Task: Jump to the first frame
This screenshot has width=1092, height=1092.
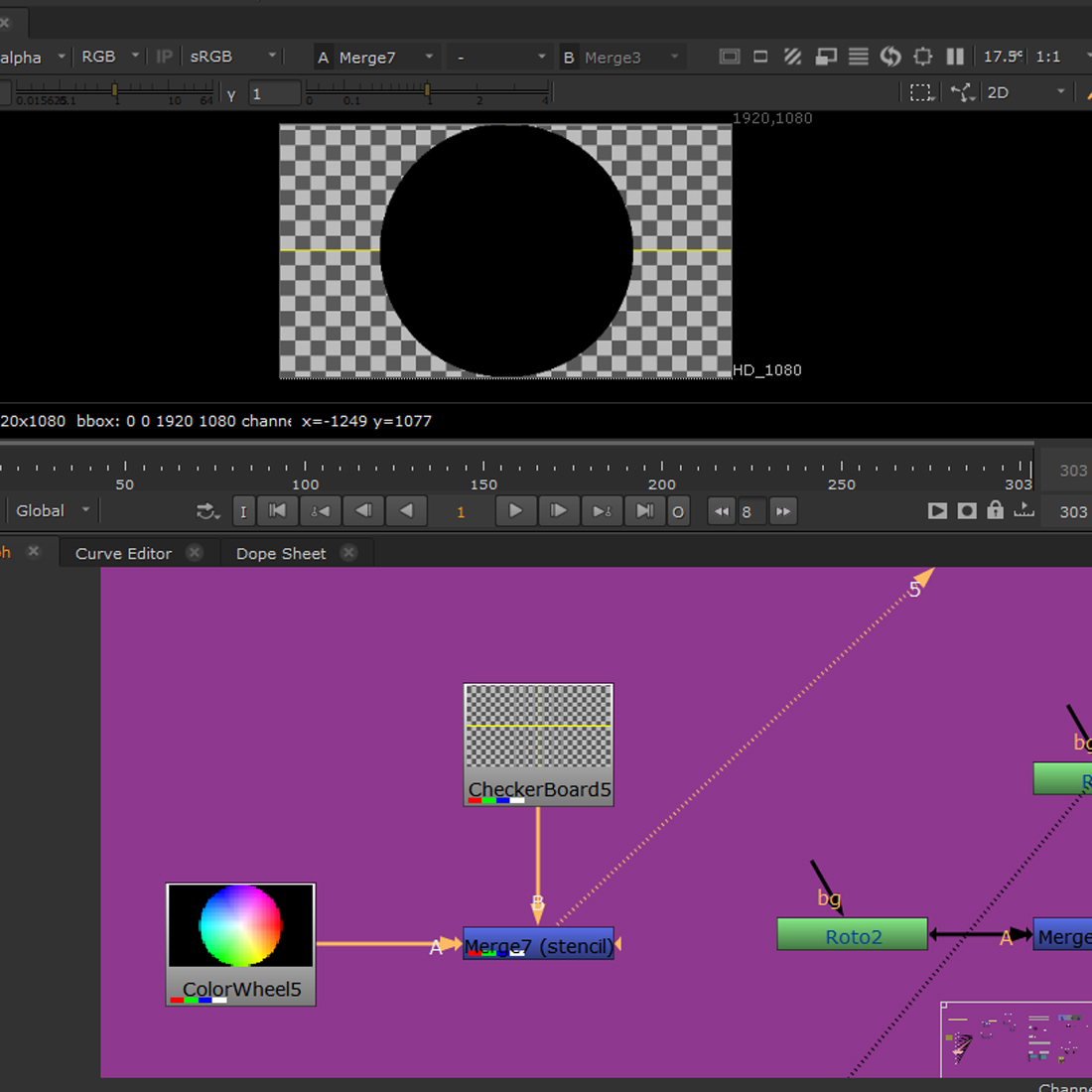Action: (x=278, y=511)
